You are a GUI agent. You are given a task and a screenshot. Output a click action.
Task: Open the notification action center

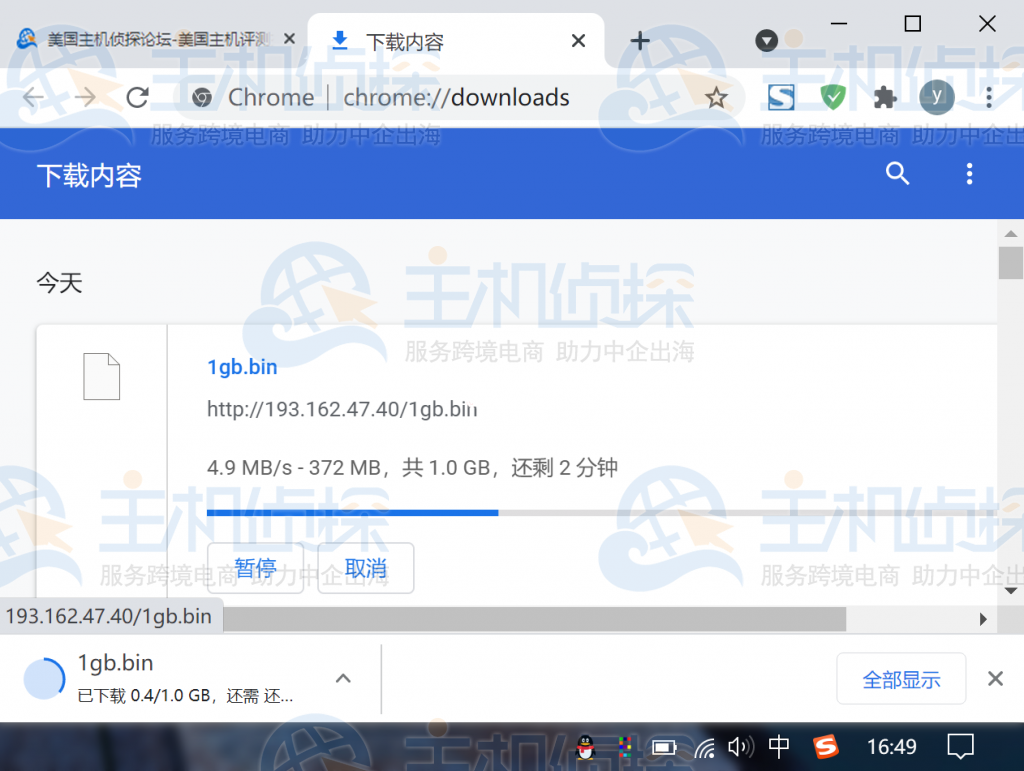(x=960, y=747)
